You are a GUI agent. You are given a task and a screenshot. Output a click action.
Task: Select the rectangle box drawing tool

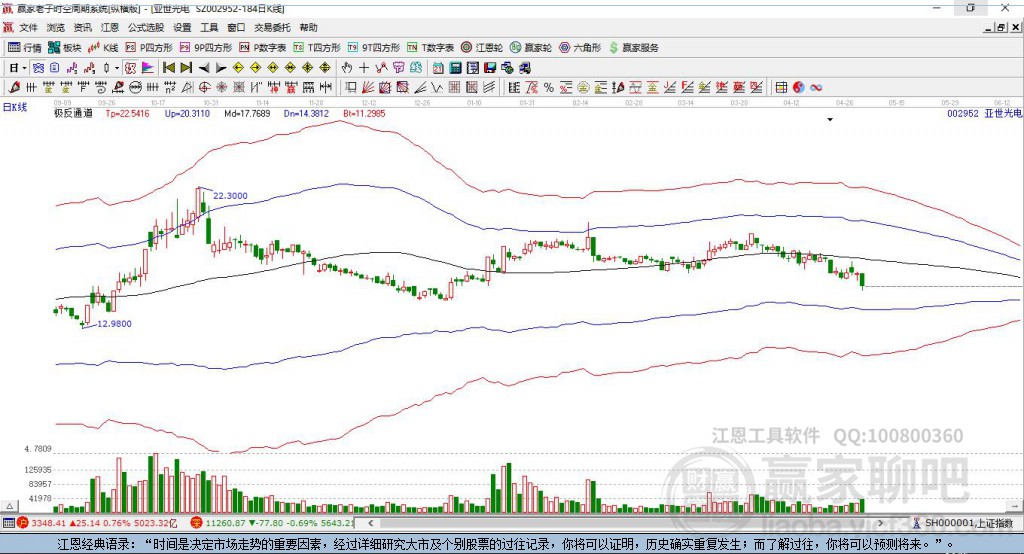coord(351,88)
